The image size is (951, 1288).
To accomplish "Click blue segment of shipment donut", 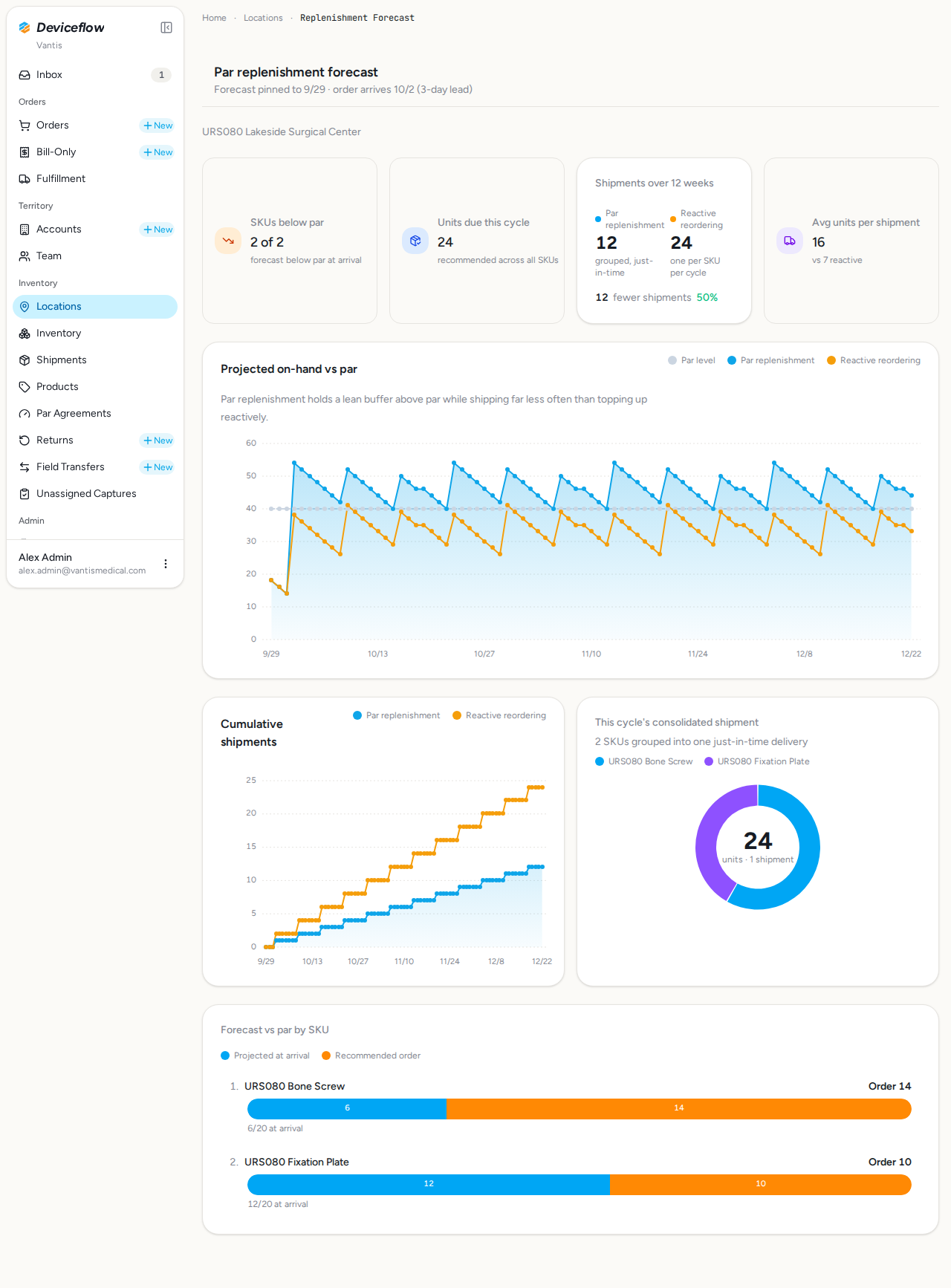I will [x=807, y=862].
